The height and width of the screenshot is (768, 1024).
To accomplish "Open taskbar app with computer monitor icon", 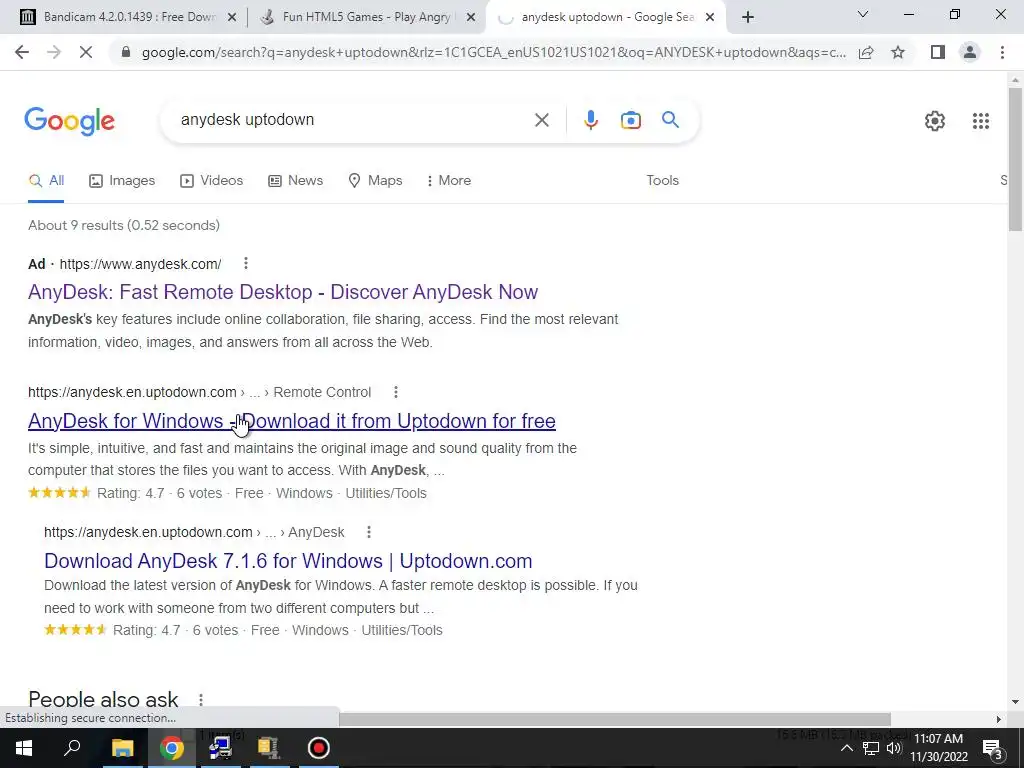I will (x=220, y=748).
